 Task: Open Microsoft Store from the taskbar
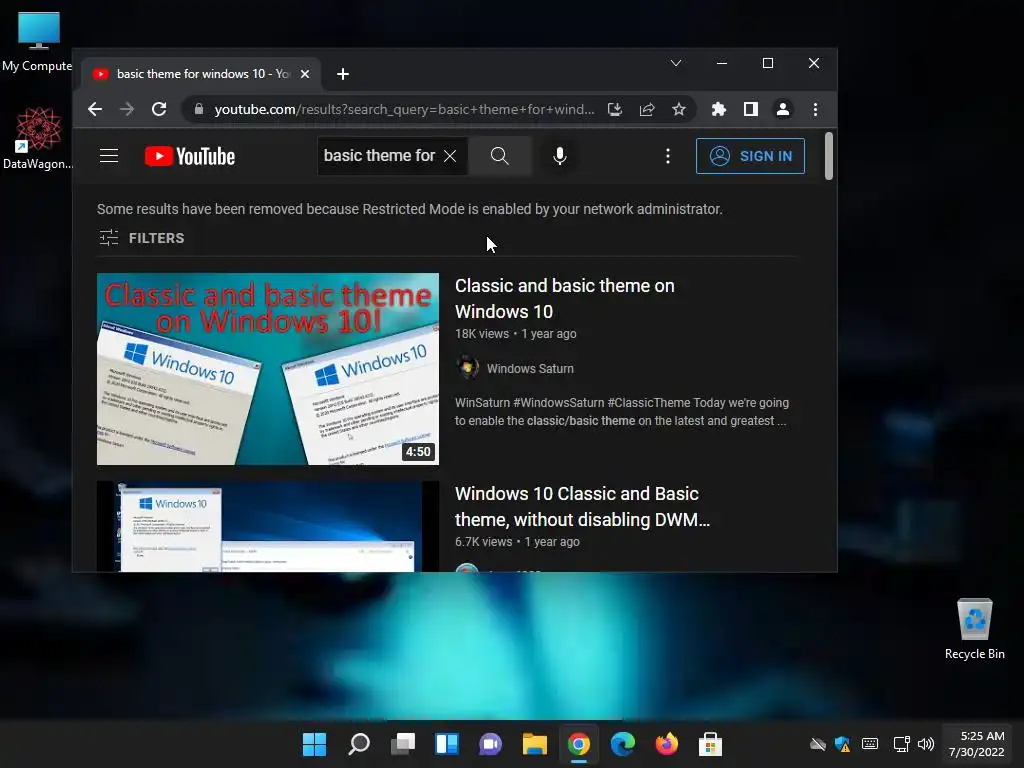711,744
